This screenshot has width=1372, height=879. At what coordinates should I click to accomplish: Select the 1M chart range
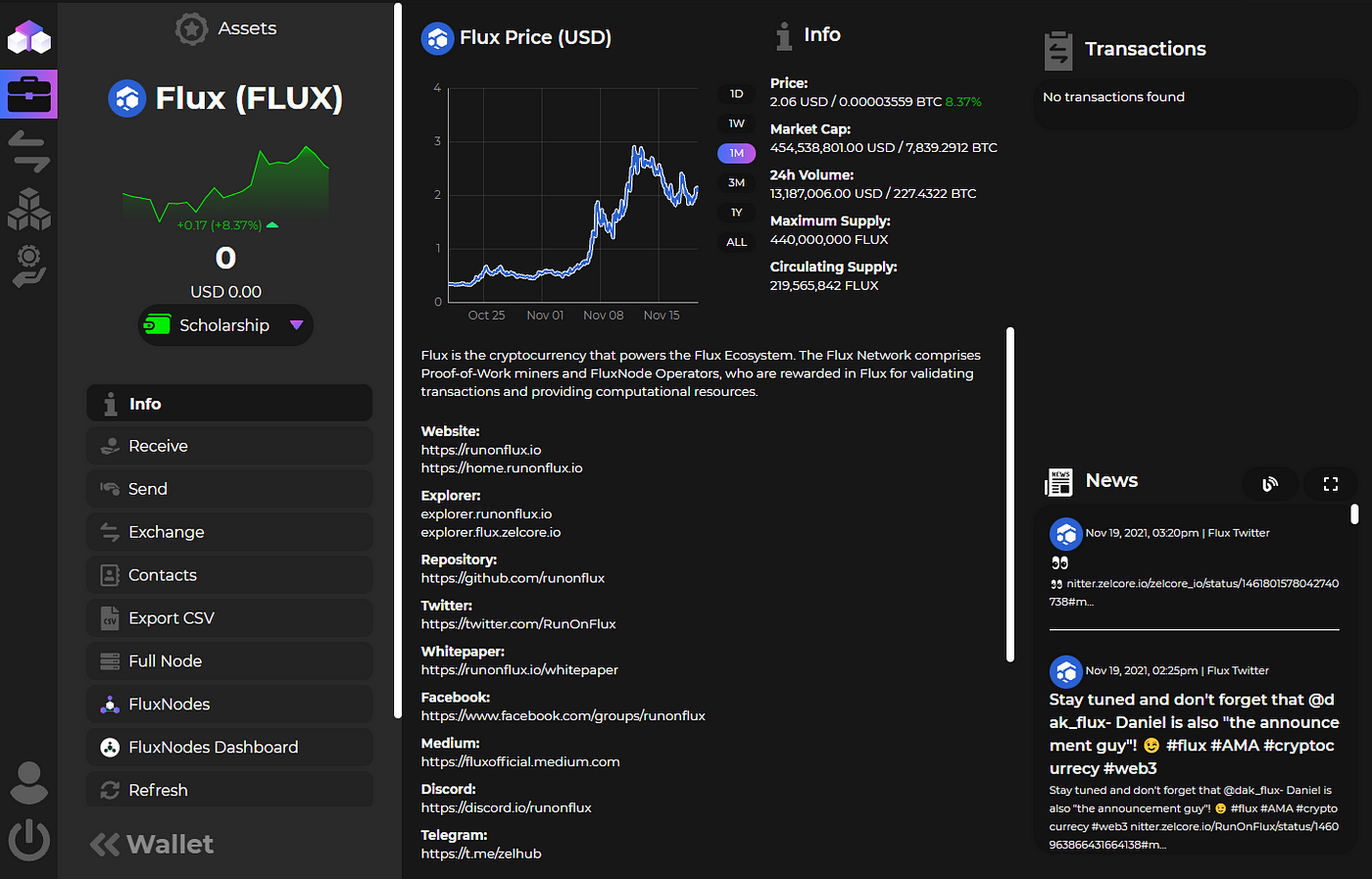[736, 153]
